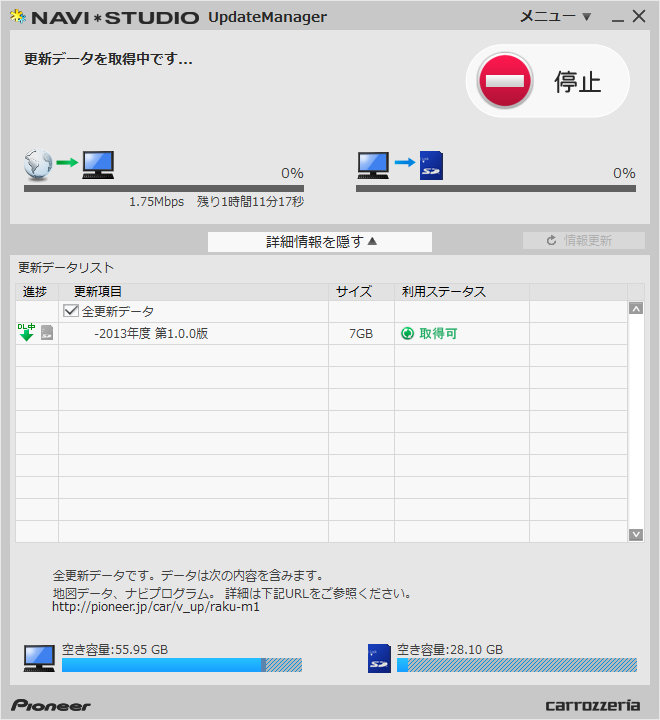Click the 進捗 column header
The image size is (660, 720).
pyautogui.click(x=37, y=292)
